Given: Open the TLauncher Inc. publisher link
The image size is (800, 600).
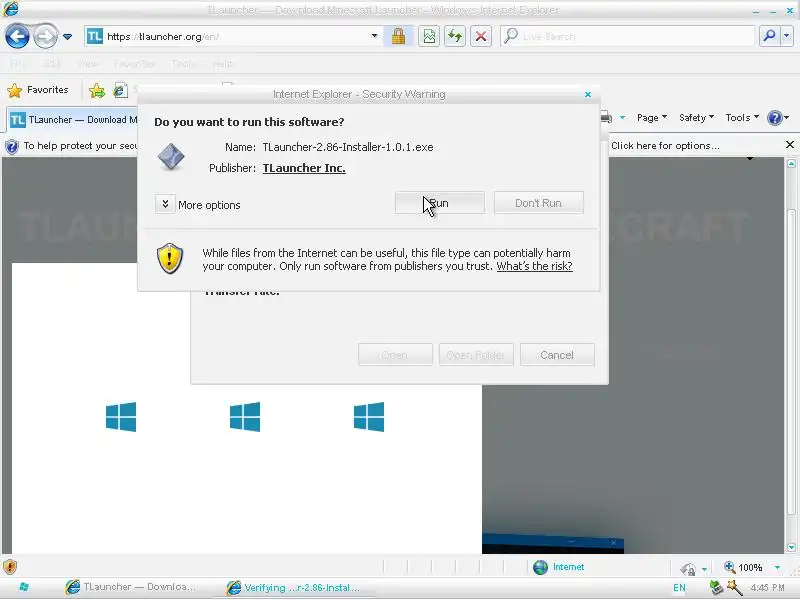Looking at the screenshot, I should point(304,168).
